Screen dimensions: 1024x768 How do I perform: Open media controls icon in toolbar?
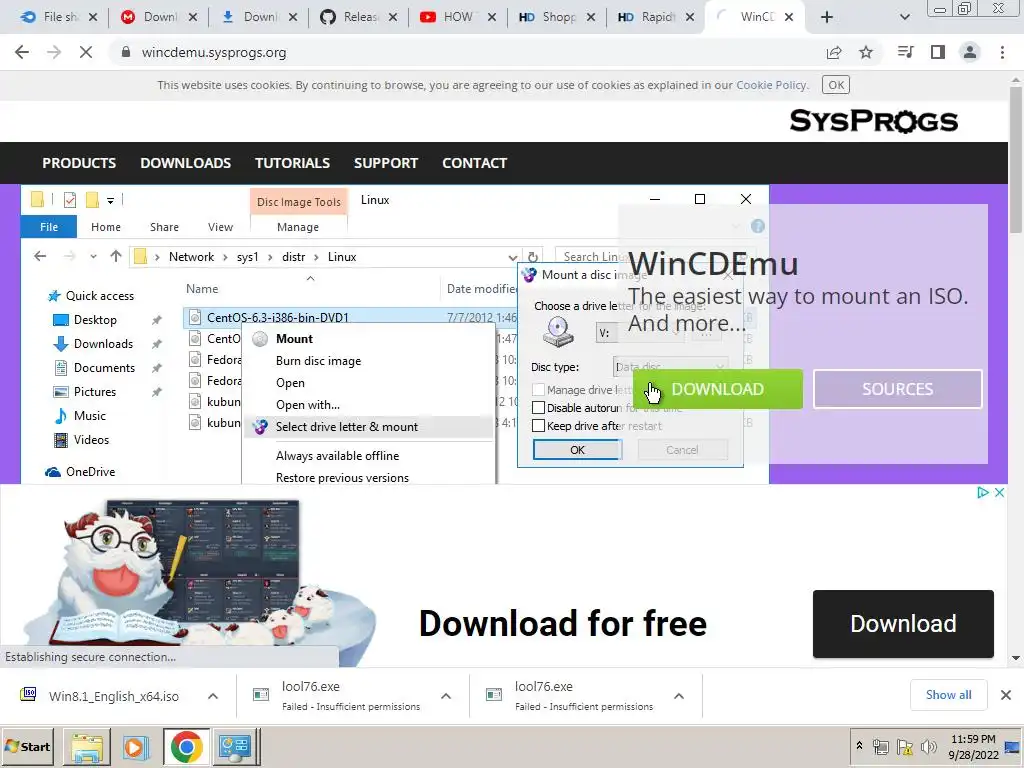pyautogui.click(x=906, y=52)
